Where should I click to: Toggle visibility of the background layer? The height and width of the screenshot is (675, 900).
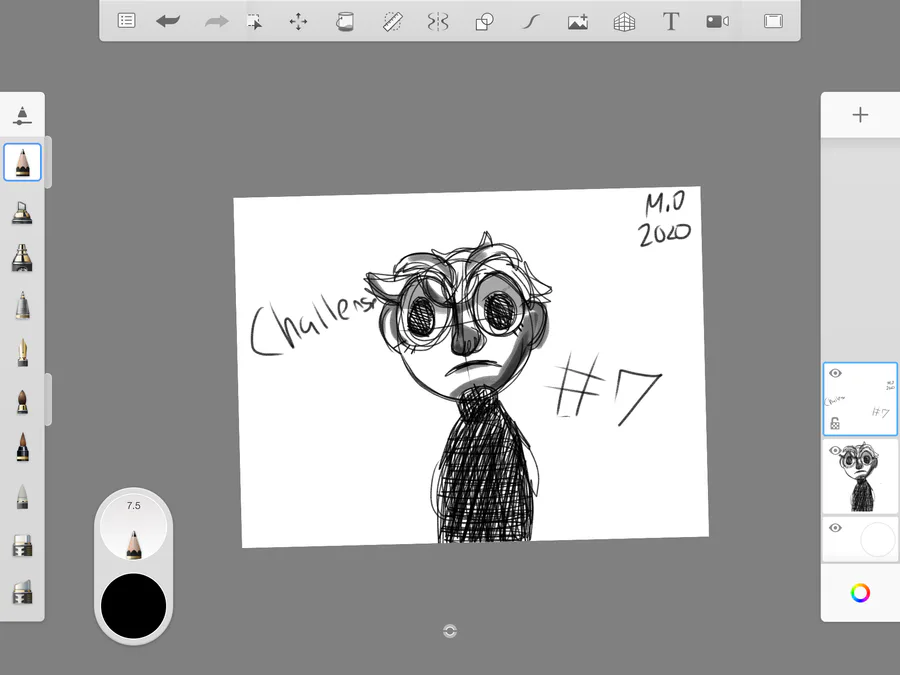coord(835,527)
